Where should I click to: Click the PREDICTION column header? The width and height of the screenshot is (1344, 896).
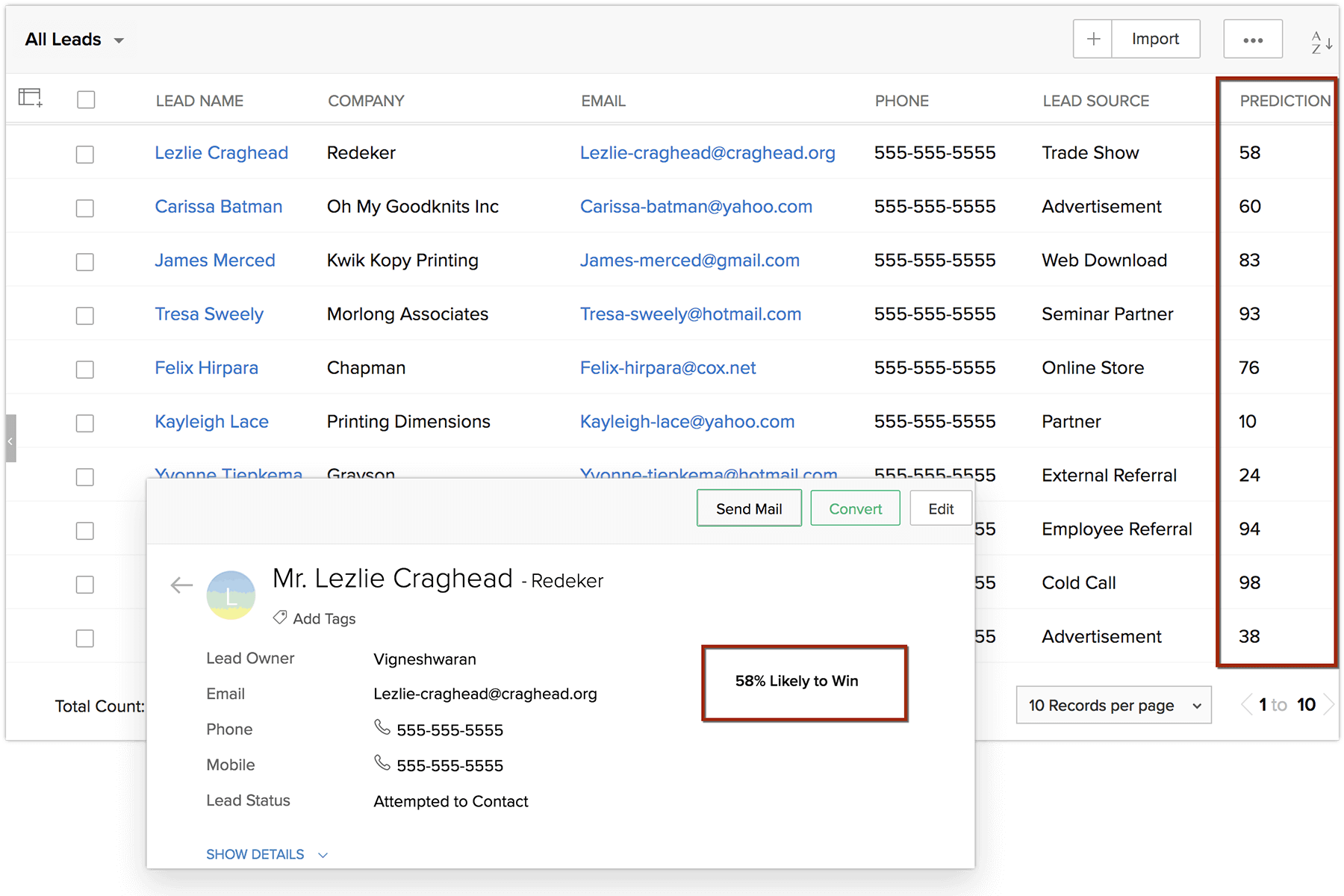1284,101
